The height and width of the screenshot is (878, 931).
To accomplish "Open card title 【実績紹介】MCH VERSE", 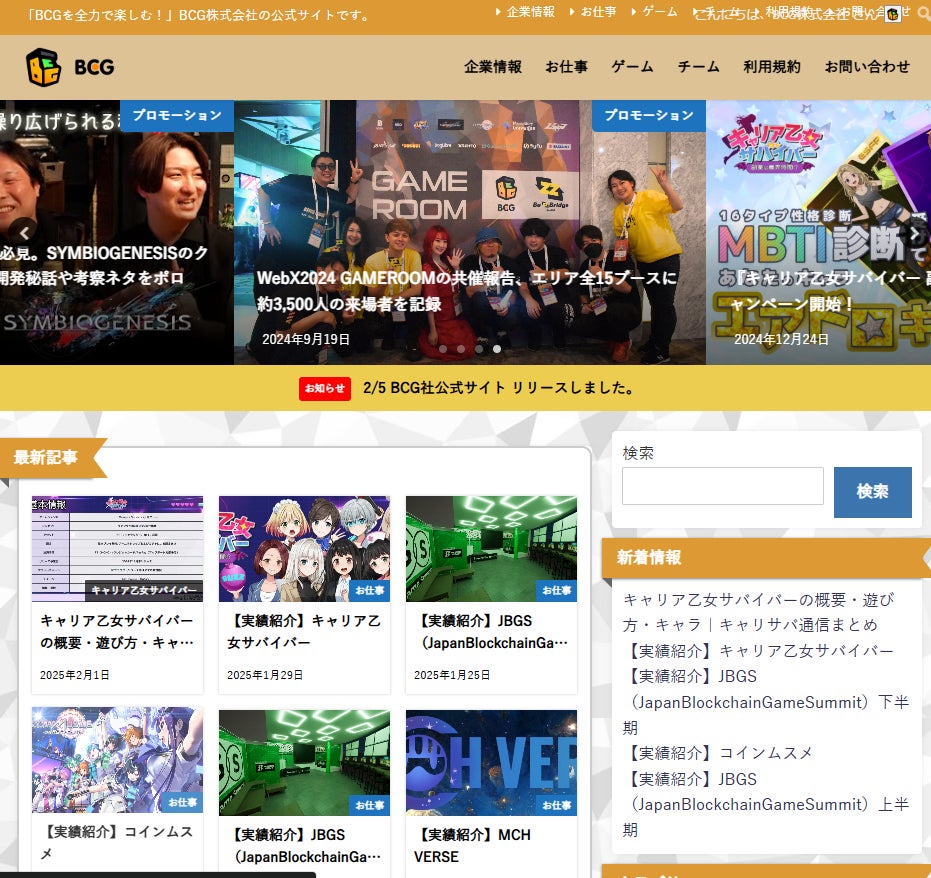I will (472, 845).
